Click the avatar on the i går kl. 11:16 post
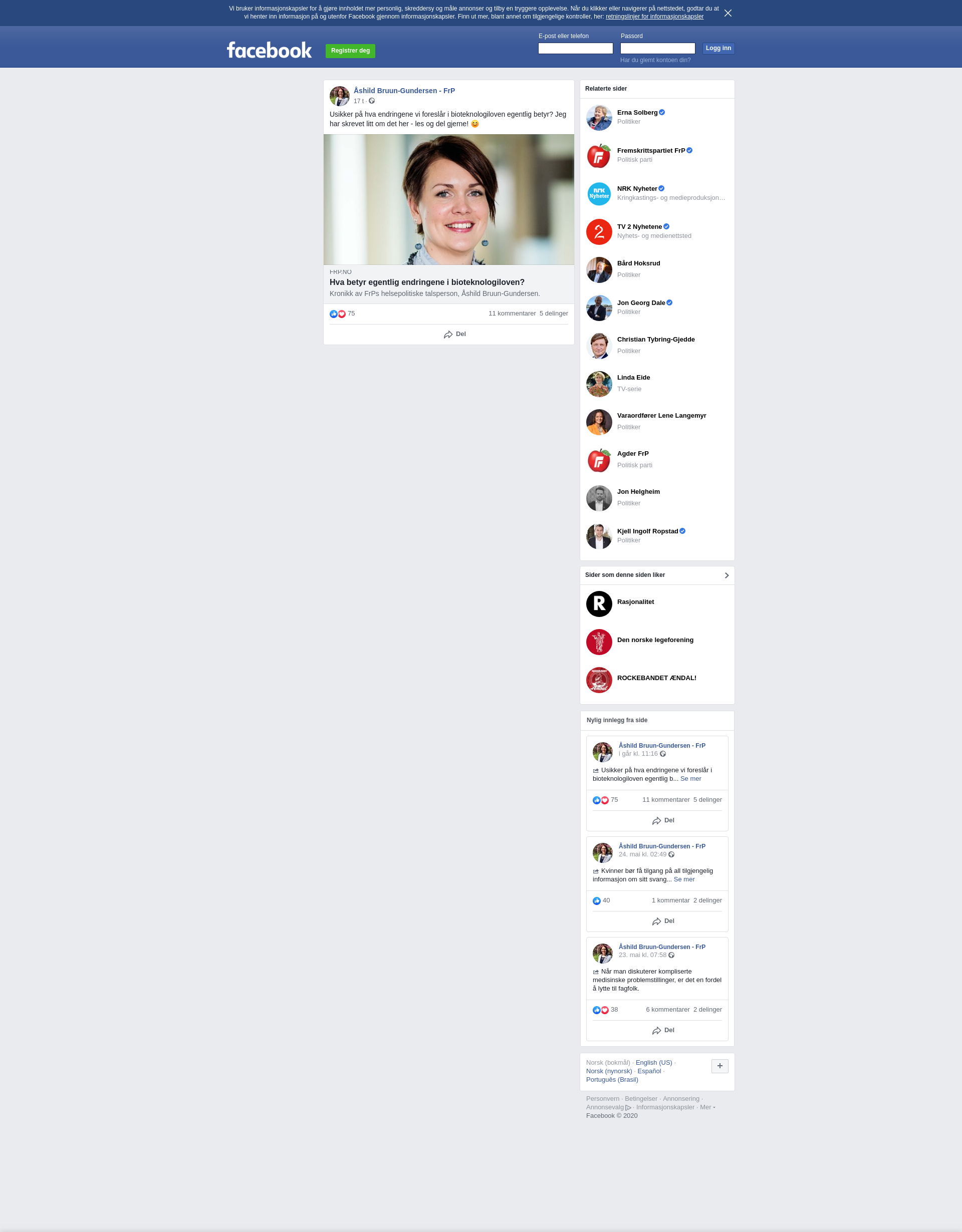 602,752
